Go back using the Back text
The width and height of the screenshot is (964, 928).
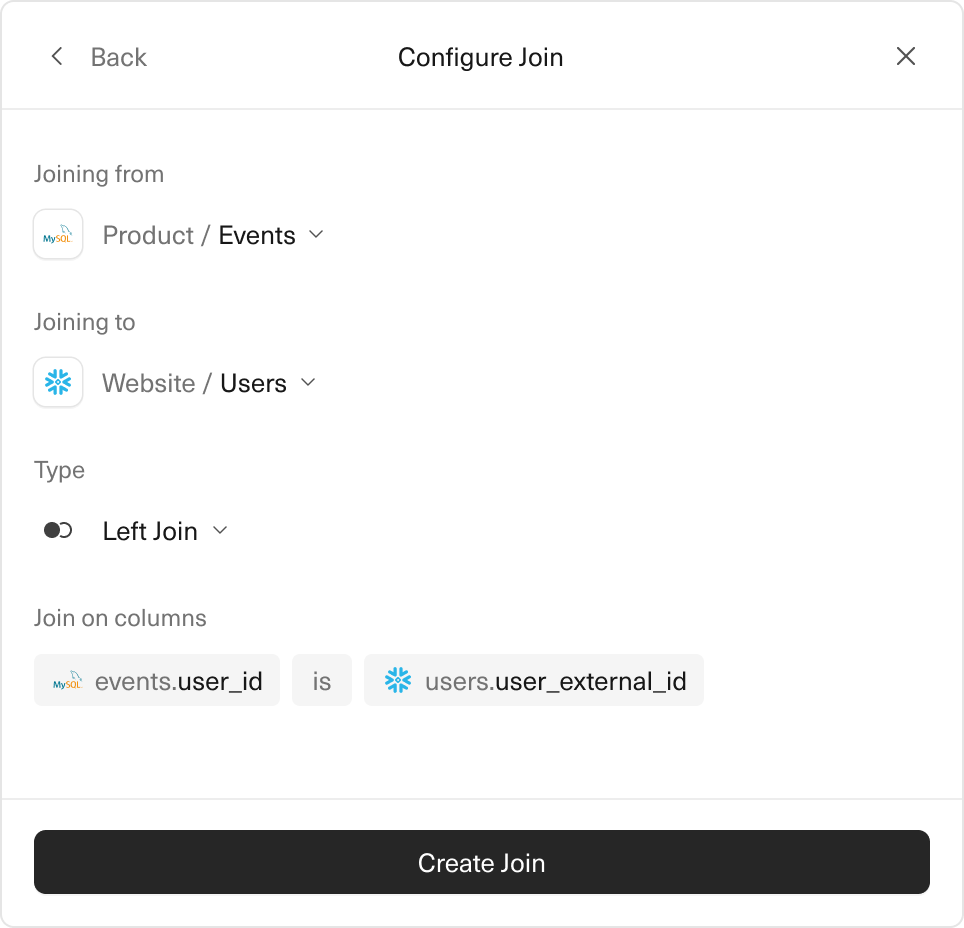tap(118, 58)
